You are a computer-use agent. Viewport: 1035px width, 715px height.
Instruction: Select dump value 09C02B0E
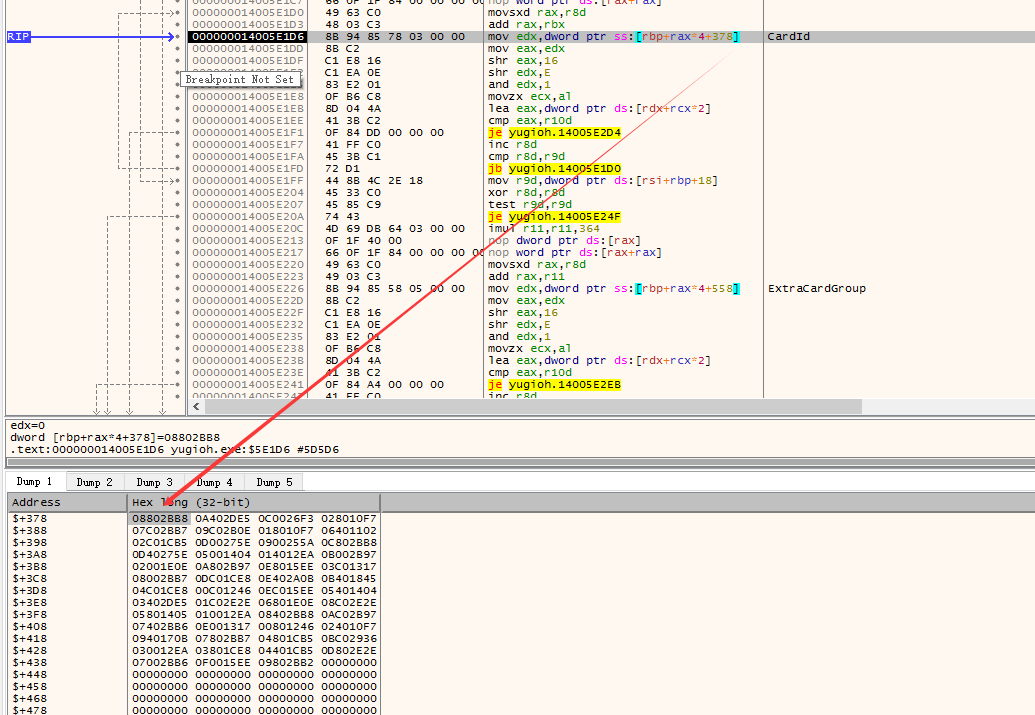tap(222, 531)
